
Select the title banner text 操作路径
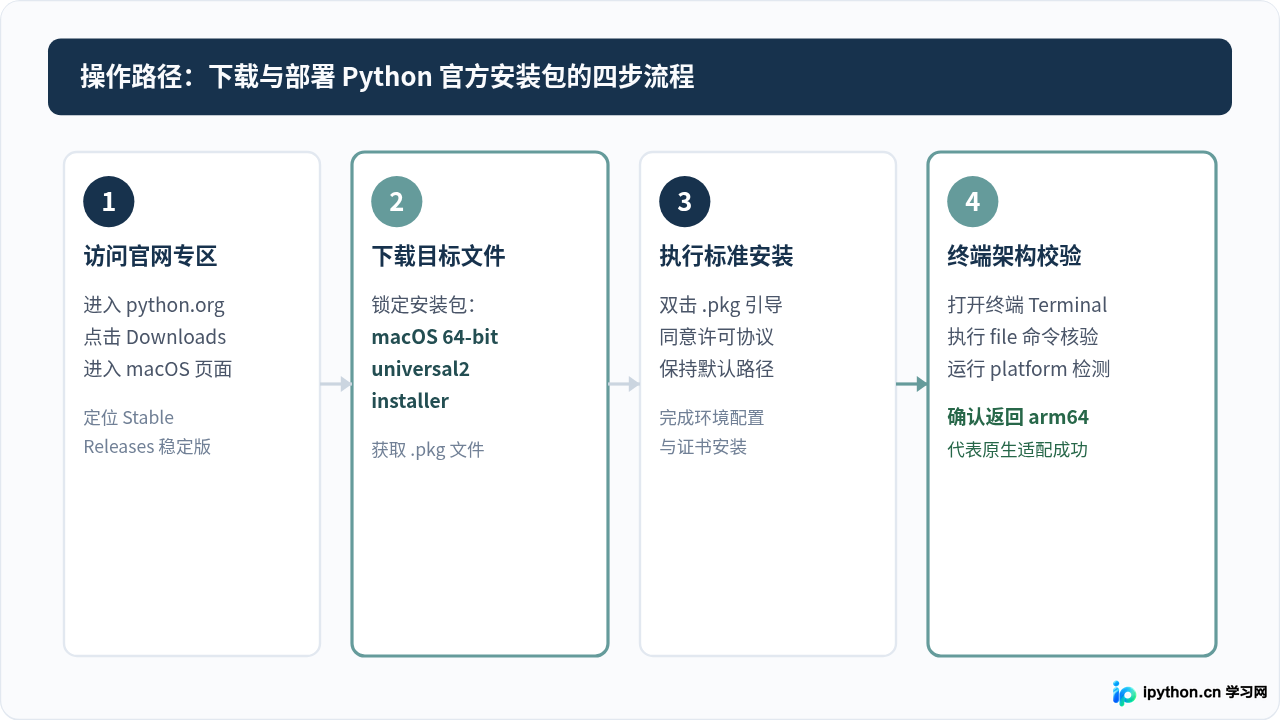131,77
